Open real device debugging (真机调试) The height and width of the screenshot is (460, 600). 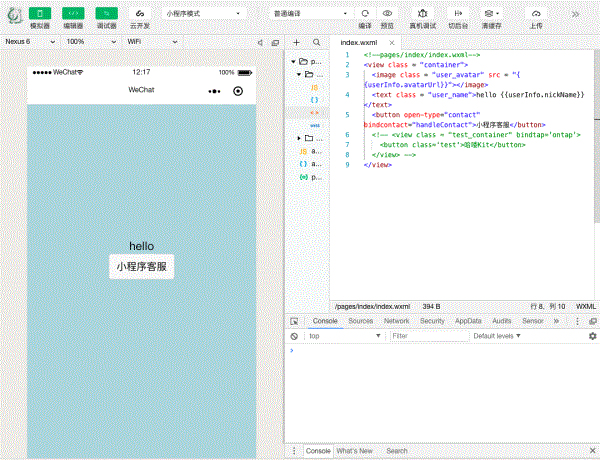tap(423, 14)
